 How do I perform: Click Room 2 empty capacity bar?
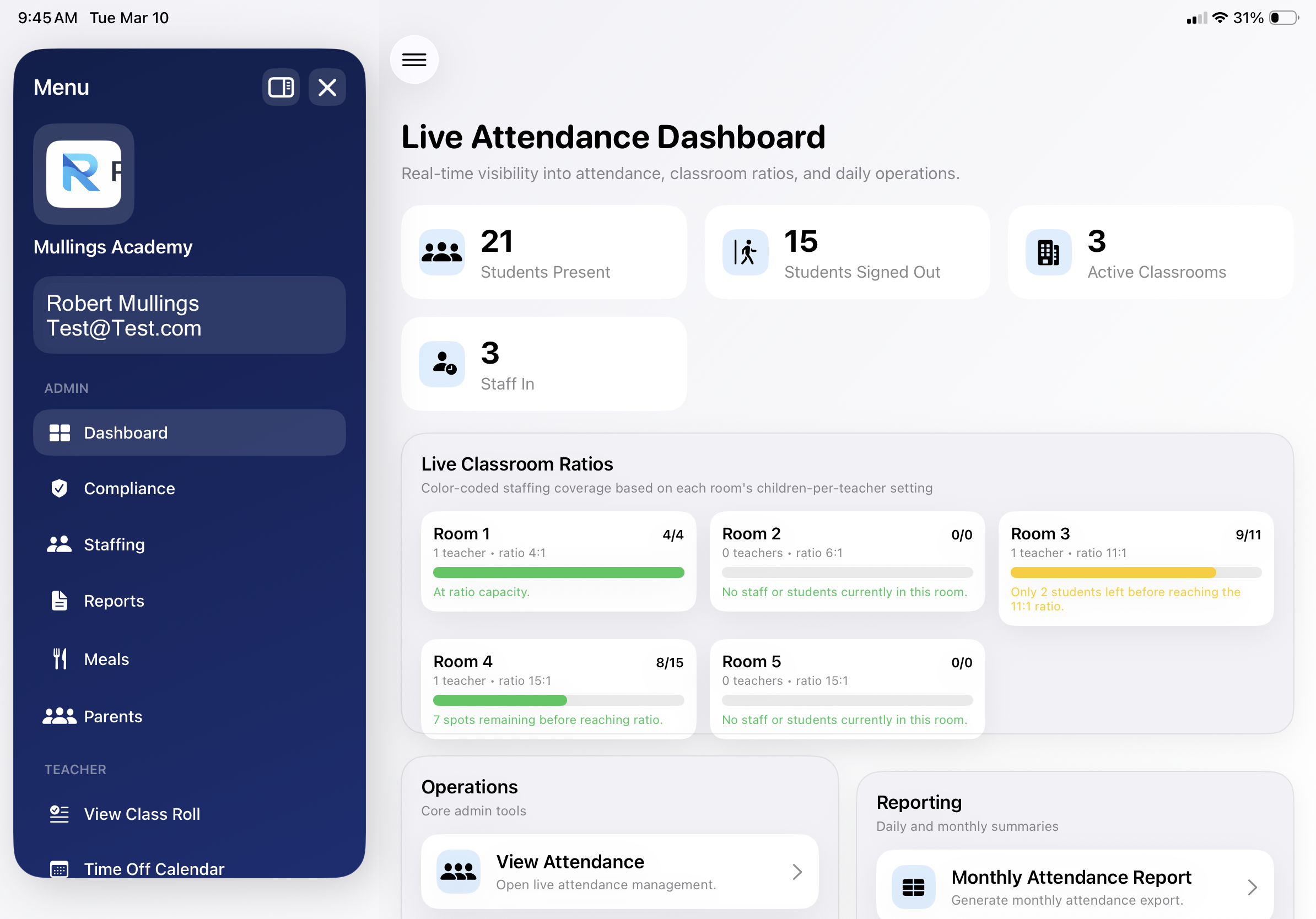click(x=847, y=572)
